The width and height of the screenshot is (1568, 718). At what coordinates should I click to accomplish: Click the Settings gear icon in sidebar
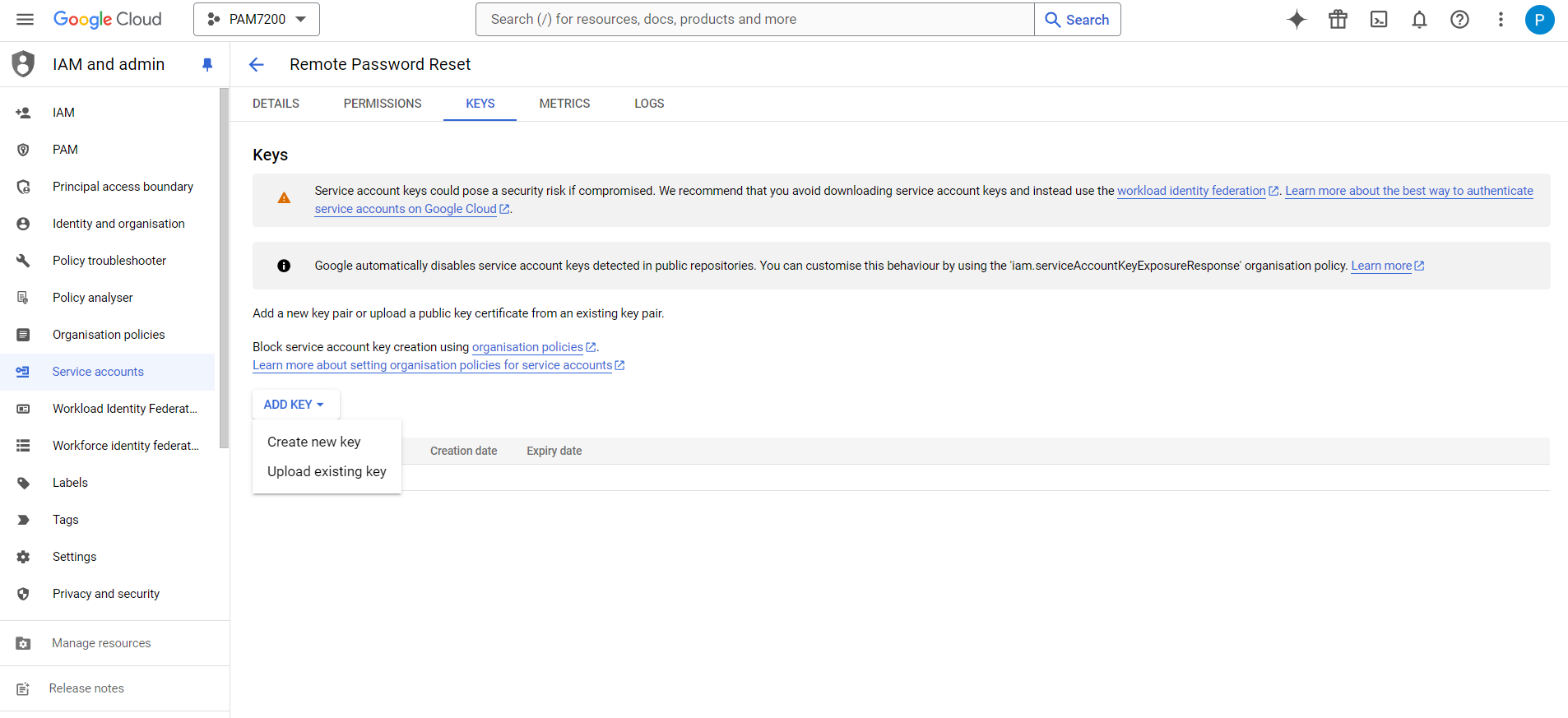(x=23, y=557)
